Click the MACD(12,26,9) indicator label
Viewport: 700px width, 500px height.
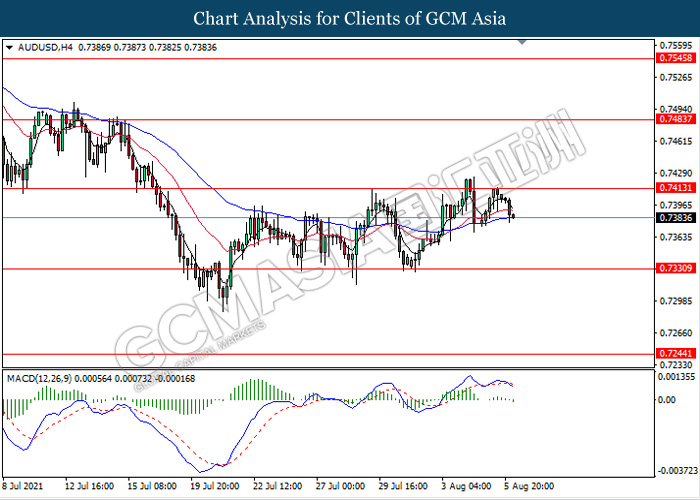[x=39, y=379]
